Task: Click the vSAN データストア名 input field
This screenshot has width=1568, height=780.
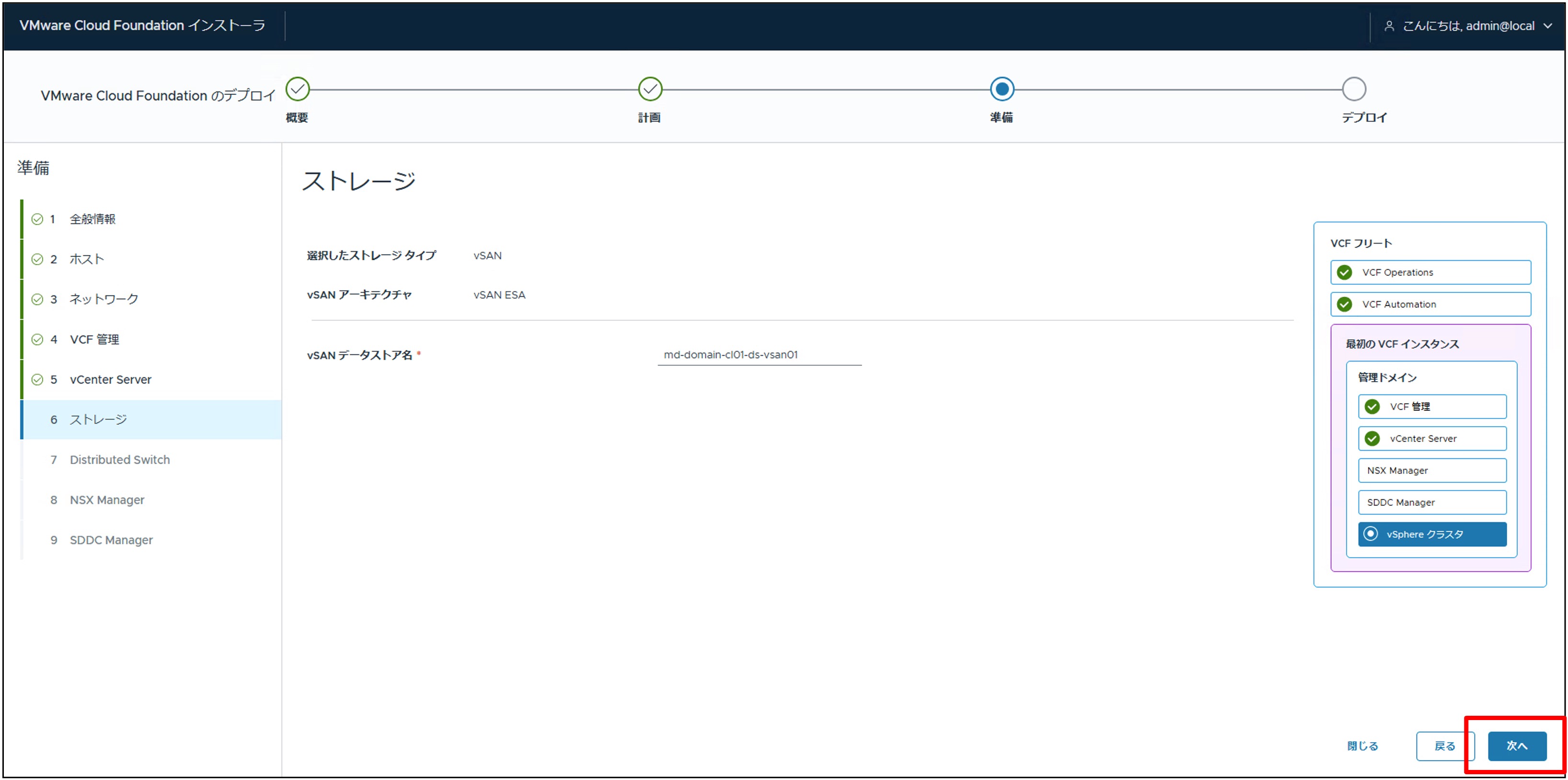Action: point(760,355)
